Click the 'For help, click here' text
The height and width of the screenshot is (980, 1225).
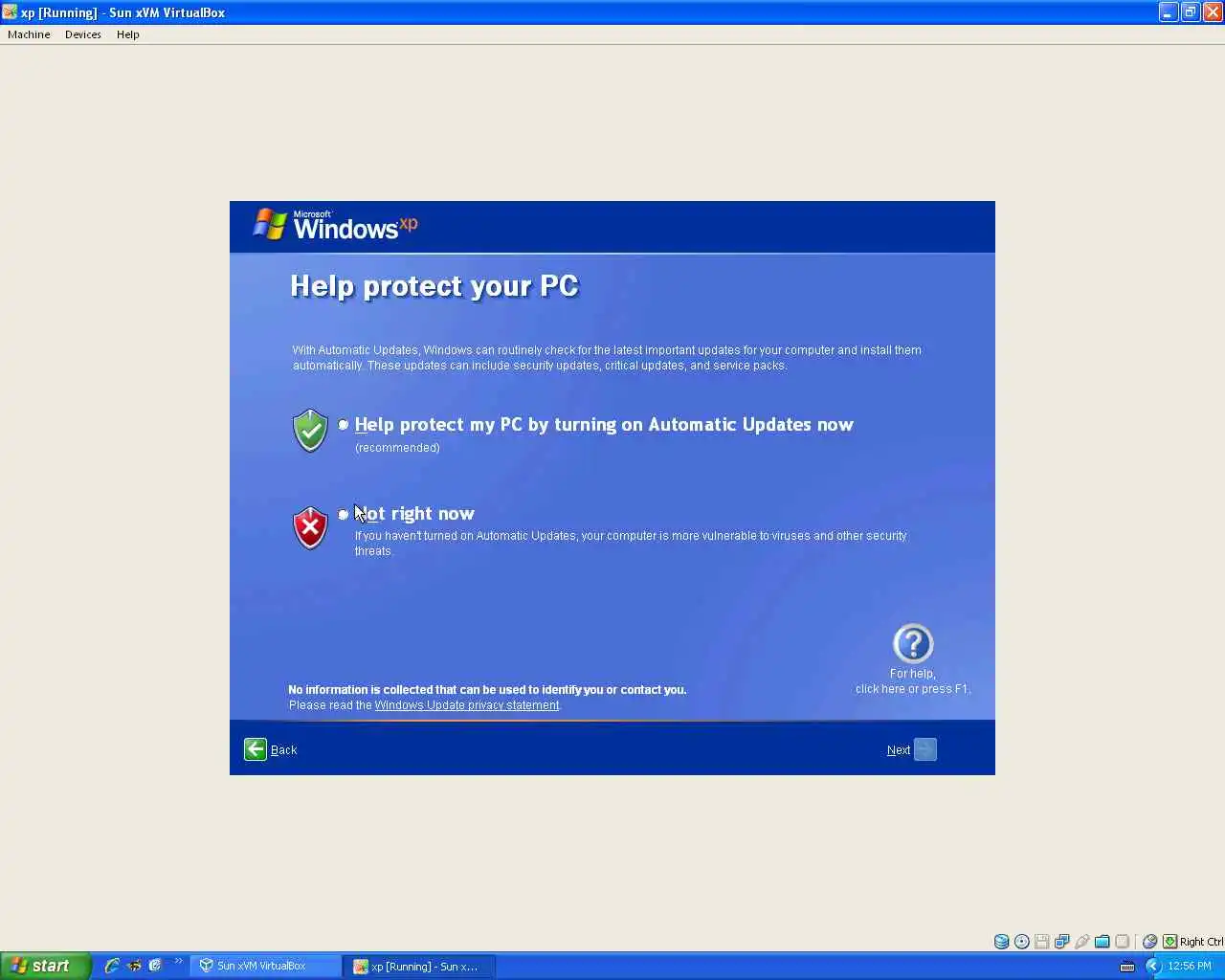pos(912,681)
